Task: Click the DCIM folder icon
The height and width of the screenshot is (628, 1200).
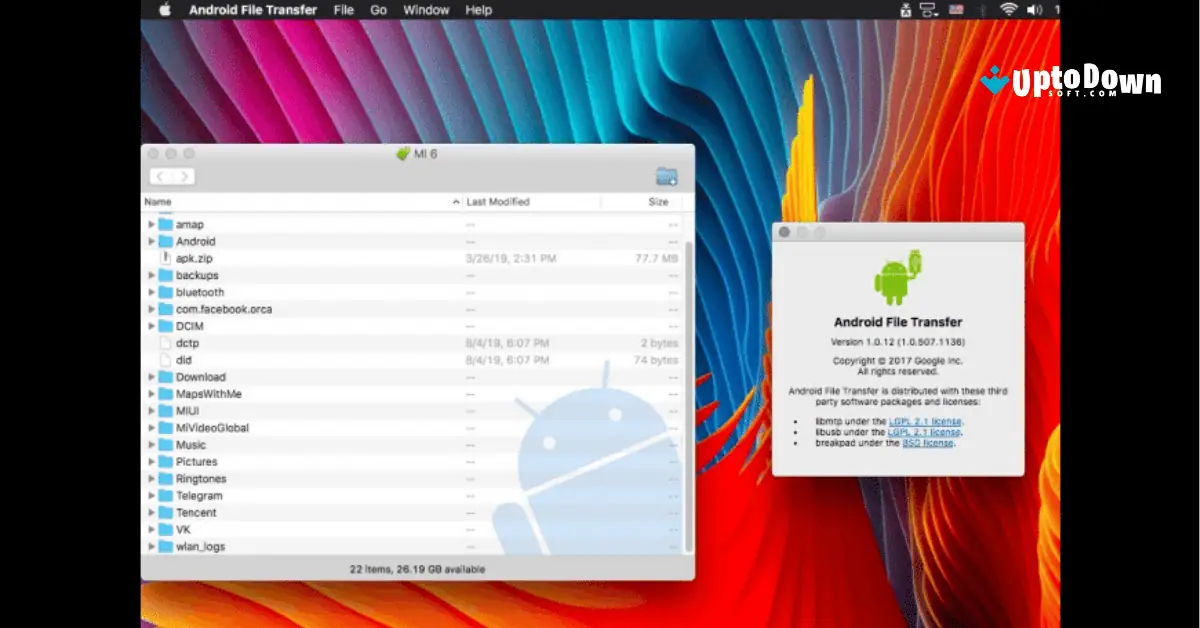Action: pyautogui.click(x=165, y=326)
